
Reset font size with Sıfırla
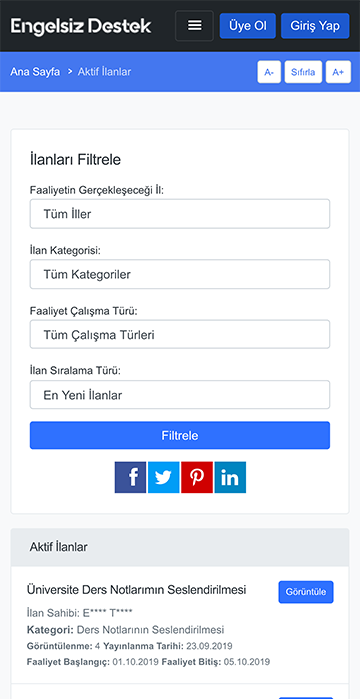[x=303, y=72]
